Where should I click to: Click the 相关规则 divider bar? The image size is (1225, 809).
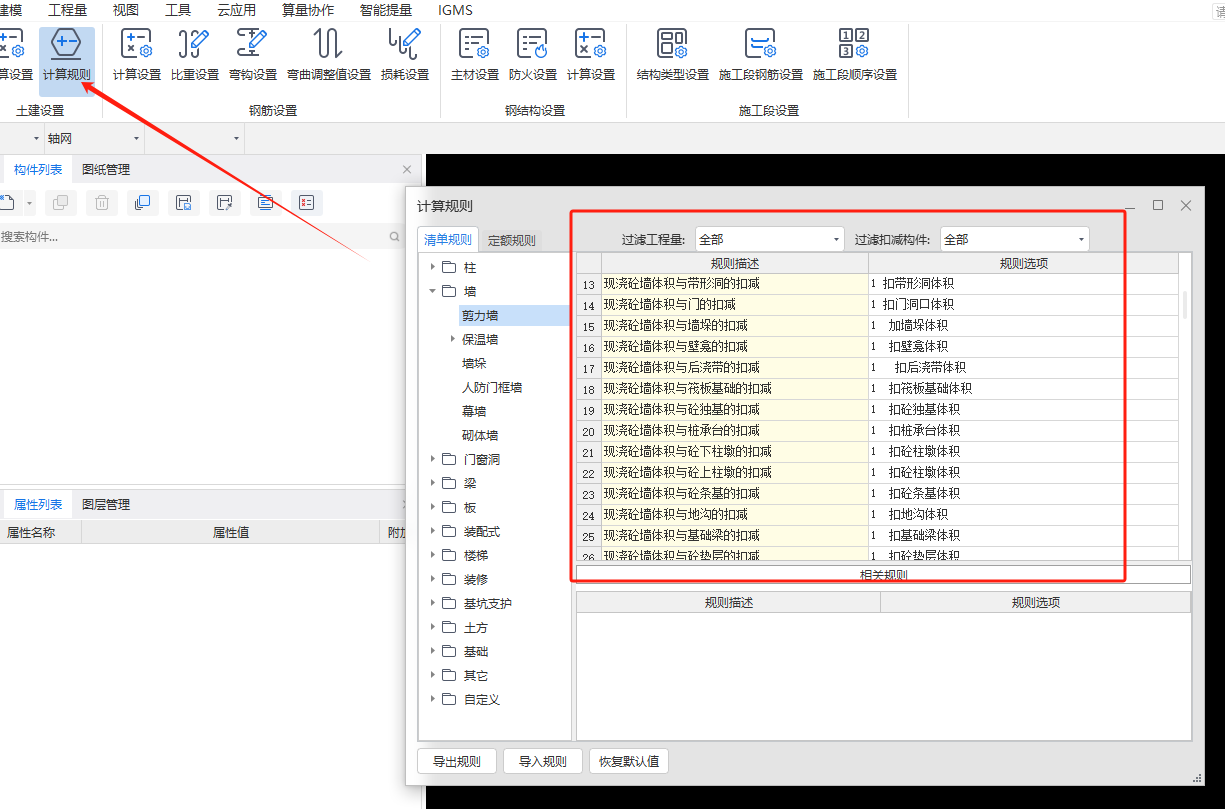point(883,575)
